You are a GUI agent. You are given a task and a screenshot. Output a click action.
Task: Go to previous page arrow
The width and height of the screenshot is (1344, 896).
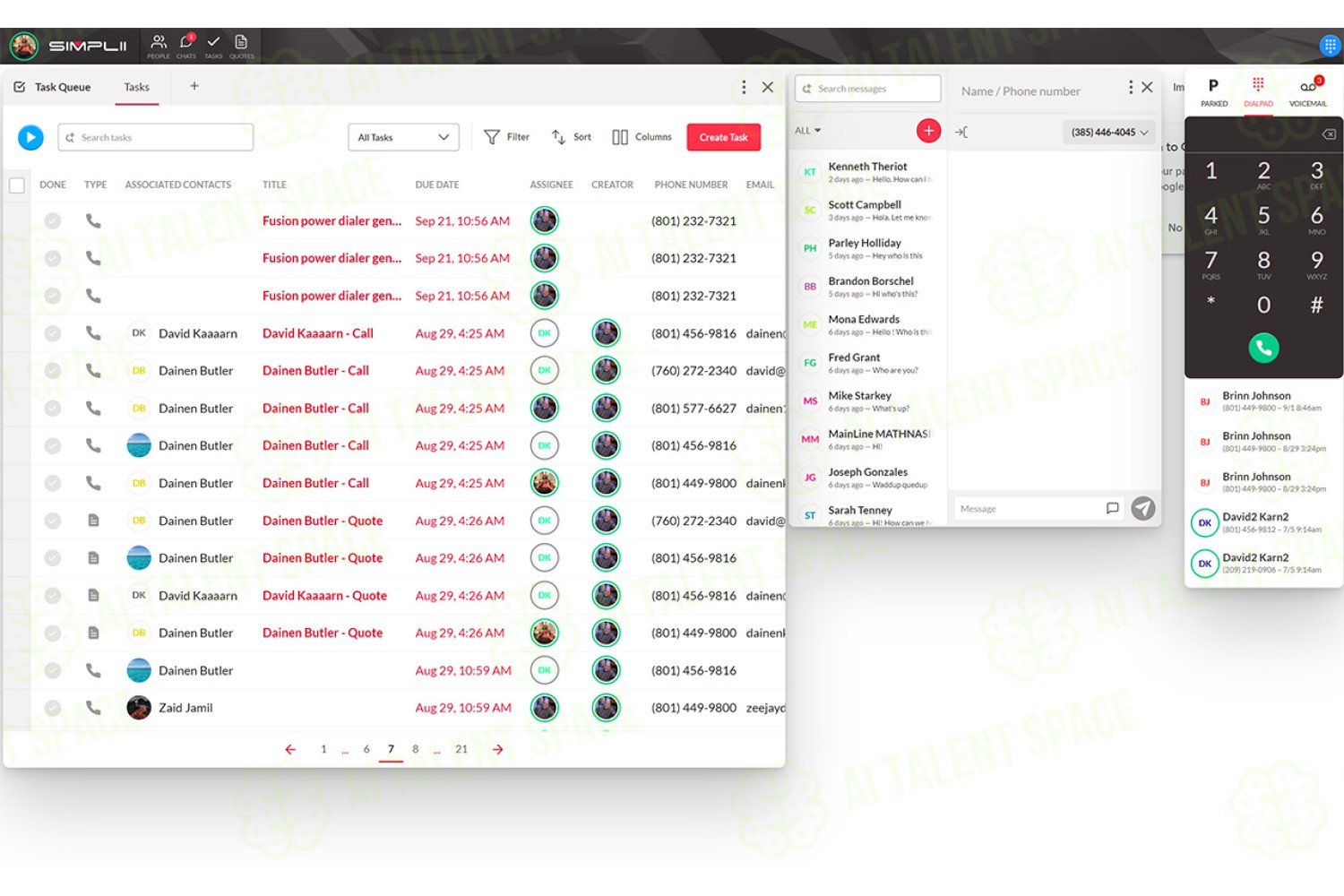pos(290,749)
